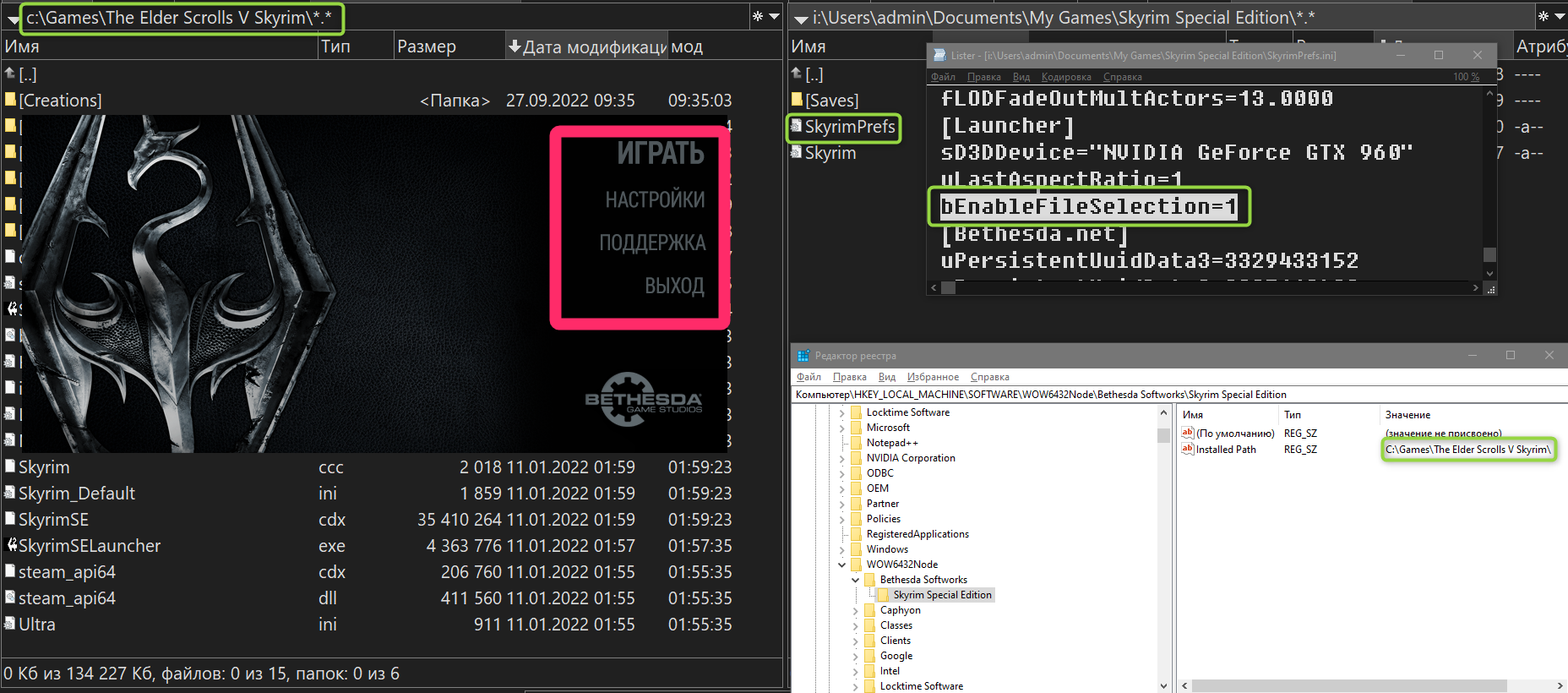Viewport: 1568px width, 693px height.
Task: Sort by Размер column header in left panel
Action: point(449,46)
